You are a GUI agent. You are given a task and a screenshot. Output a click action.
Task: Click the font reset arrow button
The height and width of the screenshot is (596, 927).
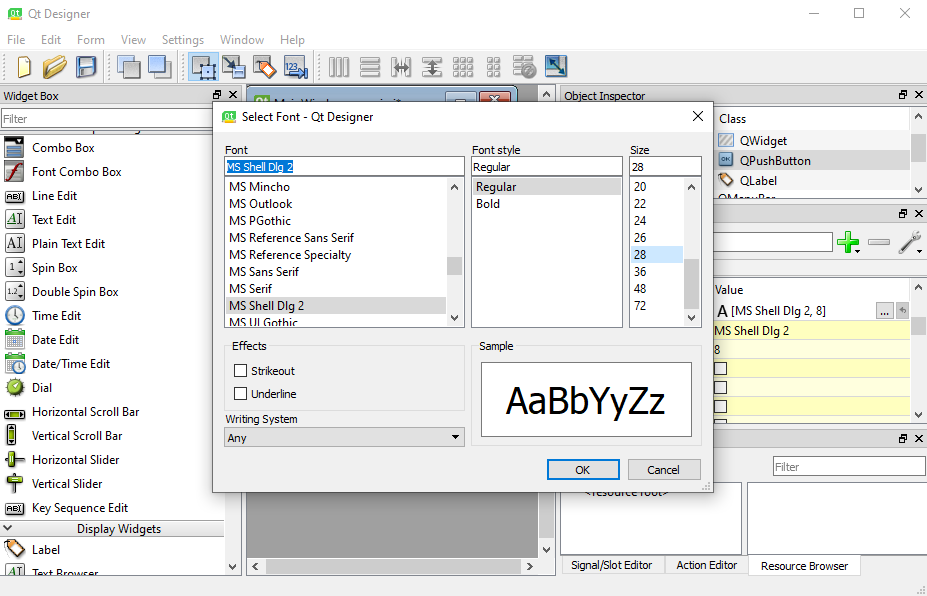point(902,310)
